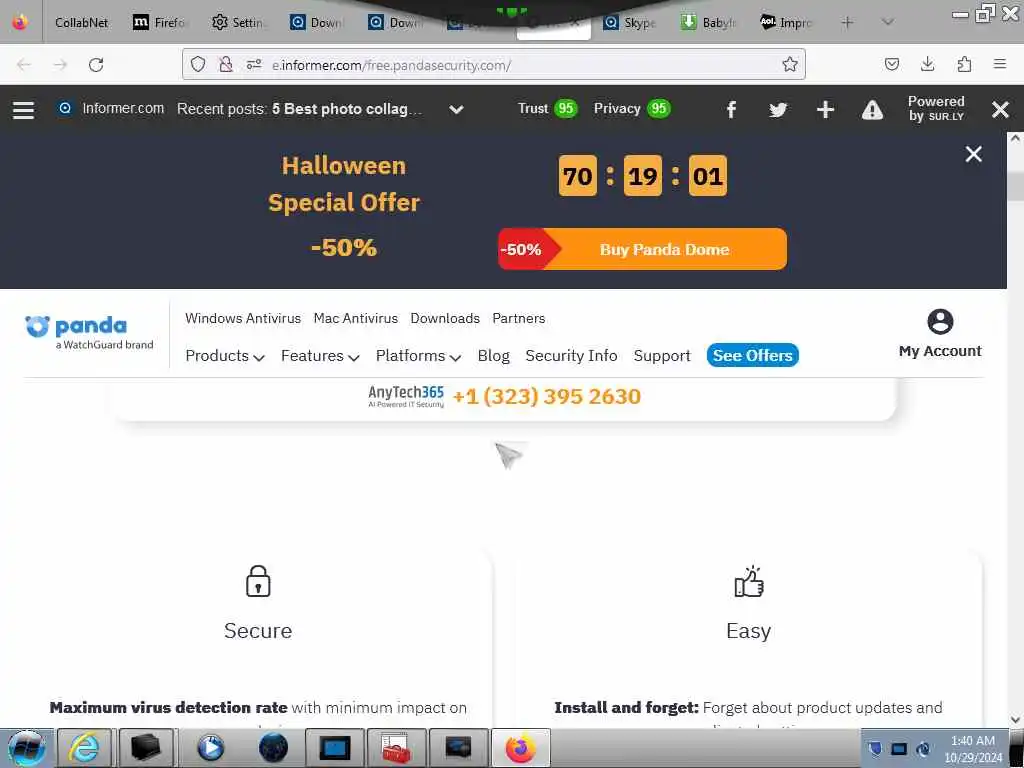Open Windows Antivirus link
The image size is (1024, 768).
point(243,318)
